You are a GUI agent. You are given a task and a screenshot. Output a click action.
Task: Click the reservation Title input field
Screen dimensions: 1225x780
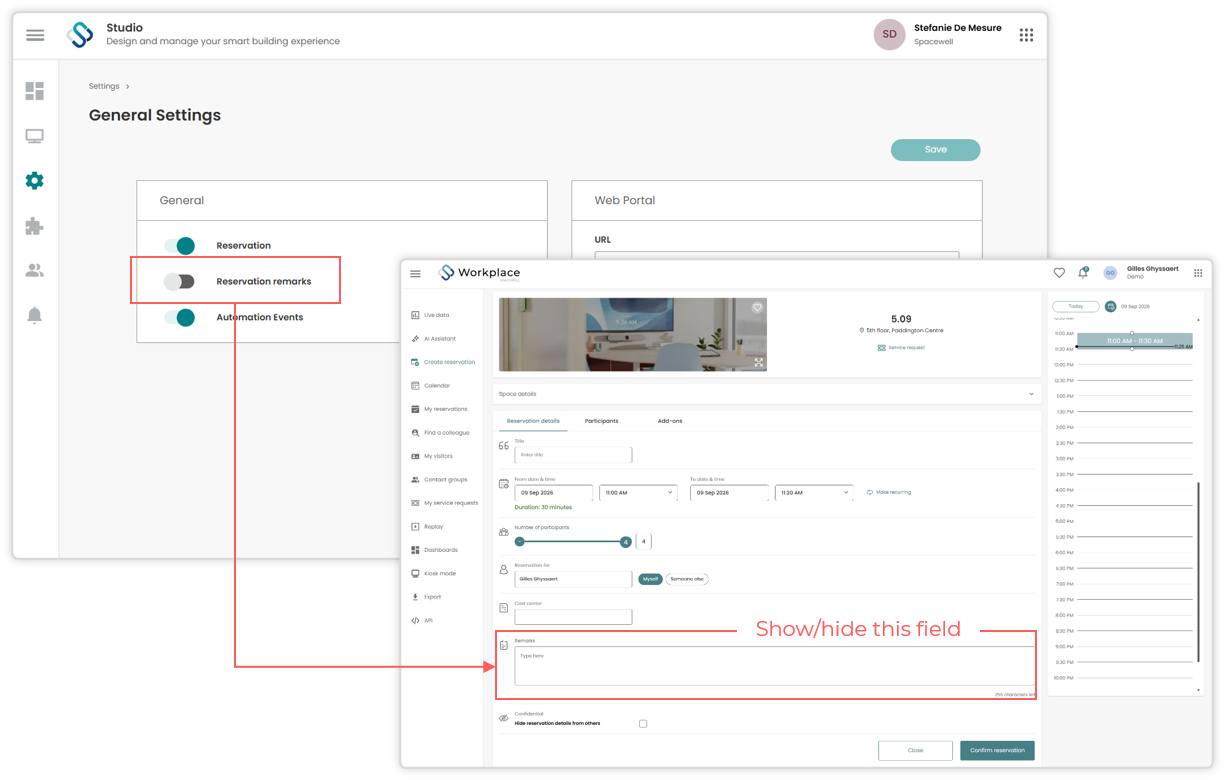tap(573, 455)
